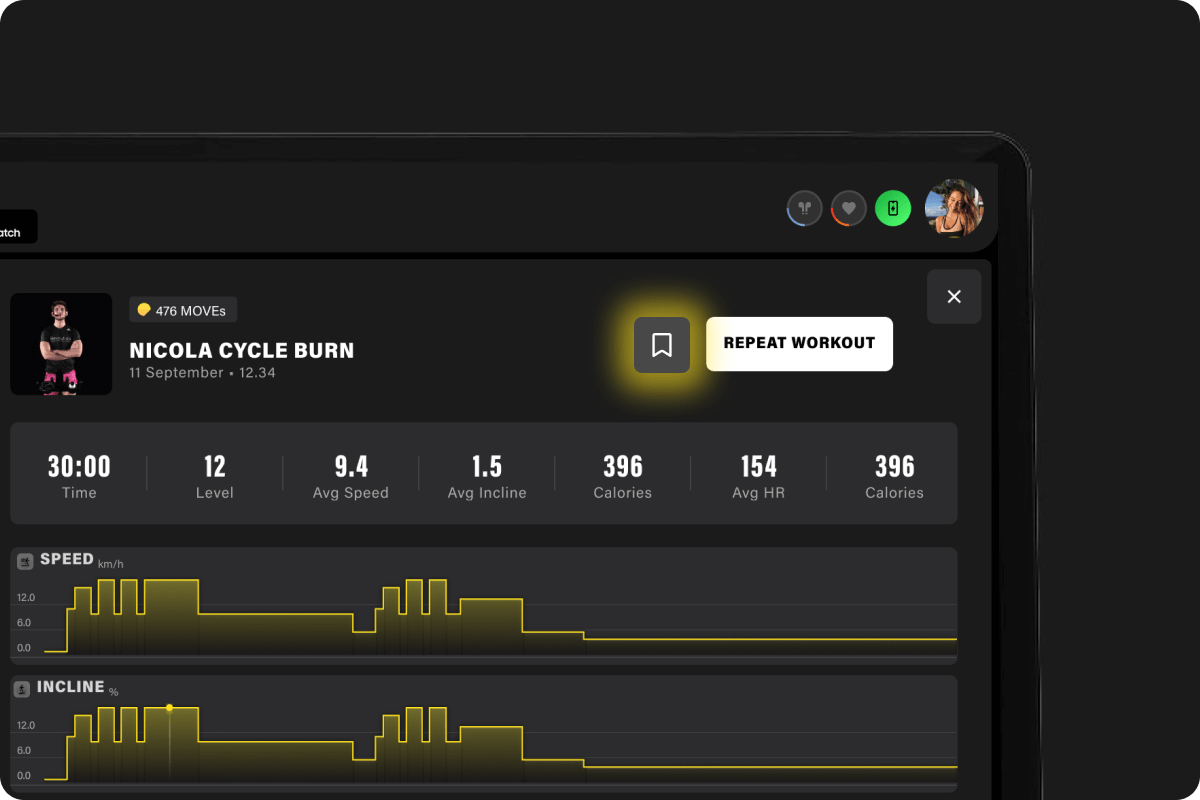Bookmark the Nicola Cycle Burn workout
This screenshot has height=800, width=1200.
[x=662, y=345]
